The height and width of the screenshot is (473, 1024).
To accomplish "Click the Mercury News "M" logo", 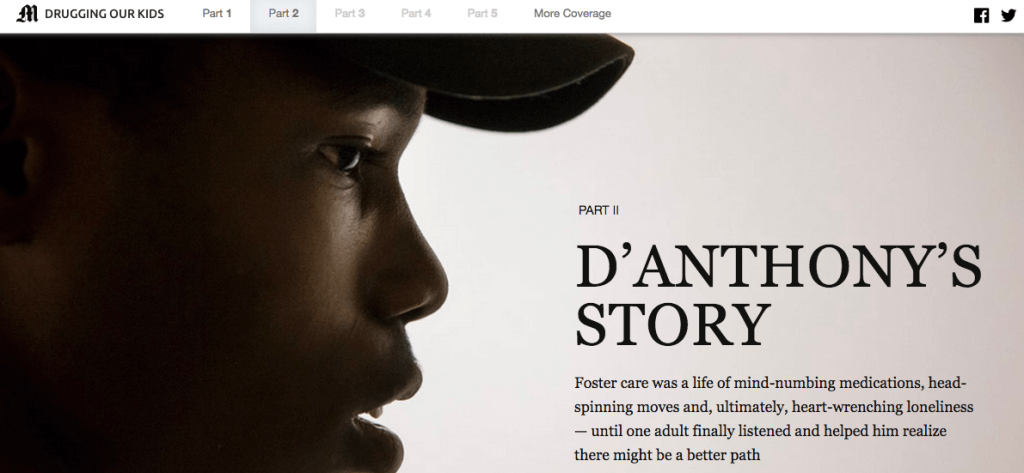I will click(27, 13).
